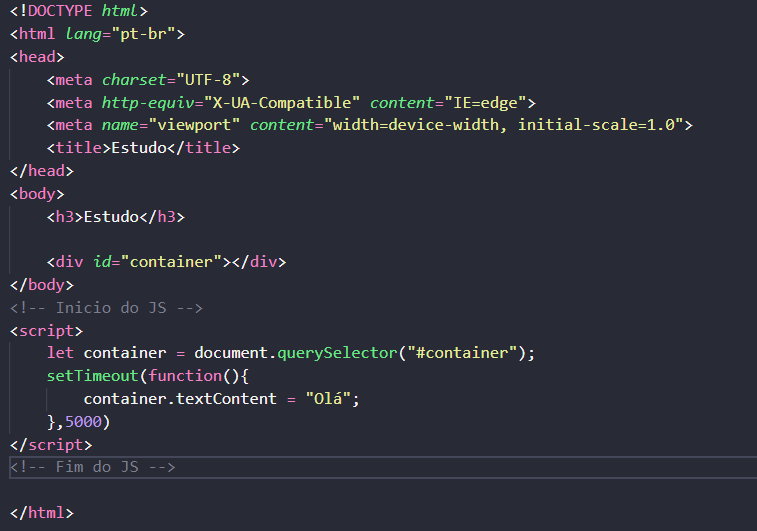Image resolution: width=757 pixels, height=531 pixels.
Task: Click the "#container" selector string
Action: [x=462, y=353]
